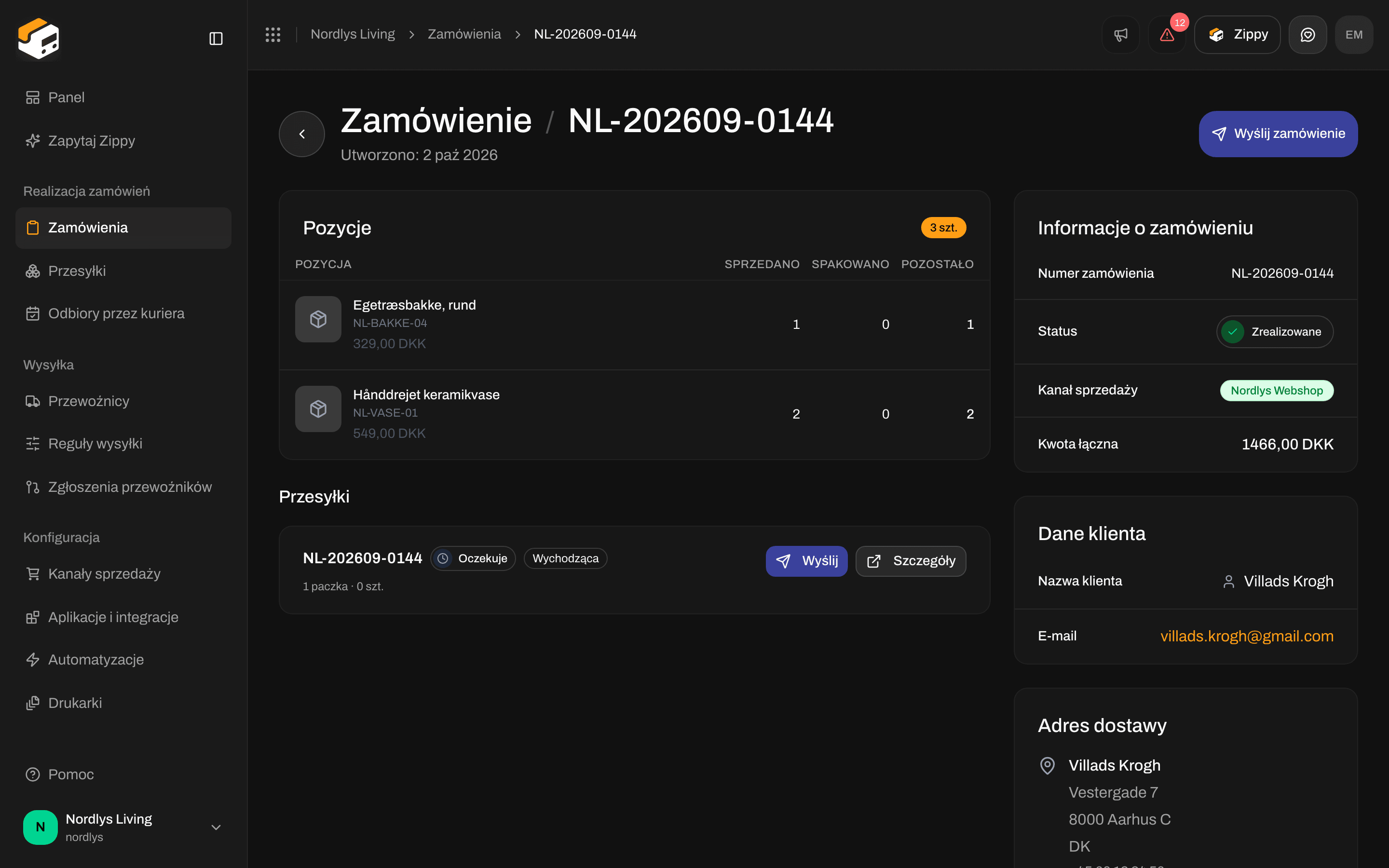Viewport: 1389px width, 868px height.
Task: Click Wyślij zamówienie button
Action: pos(1278,134)
